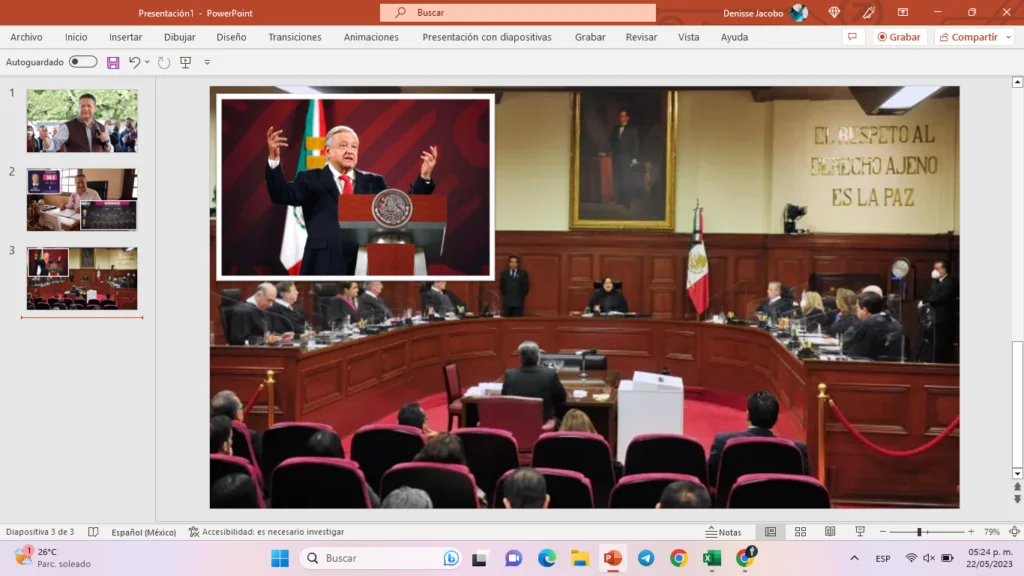This screenshot has width=1024, height=576.
Task: Start presentation from beginning icon
Action: coord(185,62)
